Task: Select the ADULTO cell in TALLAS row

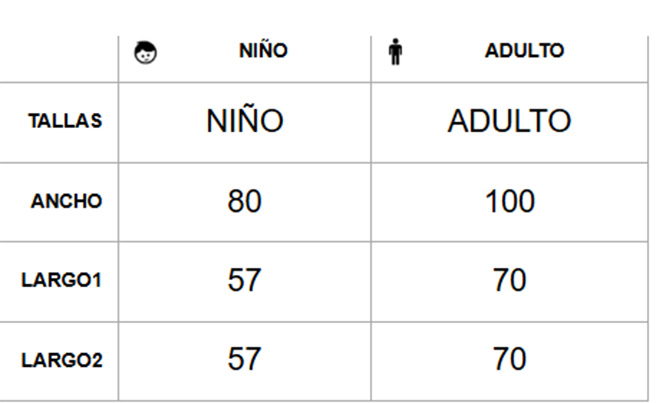Action: click(x=509, y=121)
